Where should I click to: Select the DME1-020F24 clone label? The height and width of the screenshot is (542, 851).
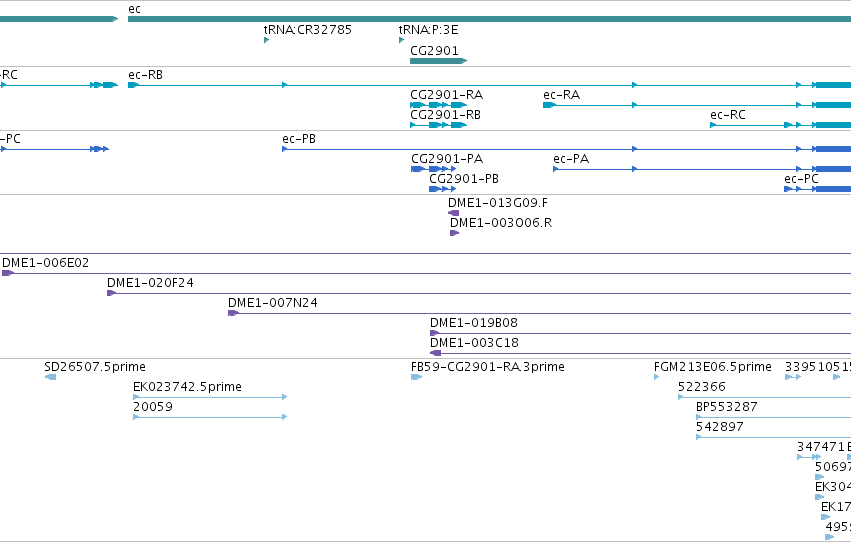150,283
